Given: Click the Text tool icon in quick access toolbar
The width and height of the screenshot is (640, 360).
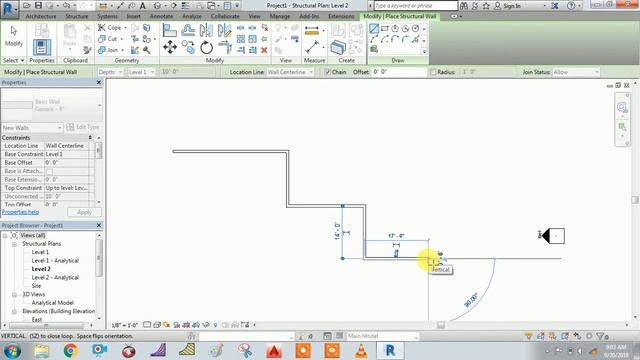Looking at the screenshot, I should coord(143,6).
